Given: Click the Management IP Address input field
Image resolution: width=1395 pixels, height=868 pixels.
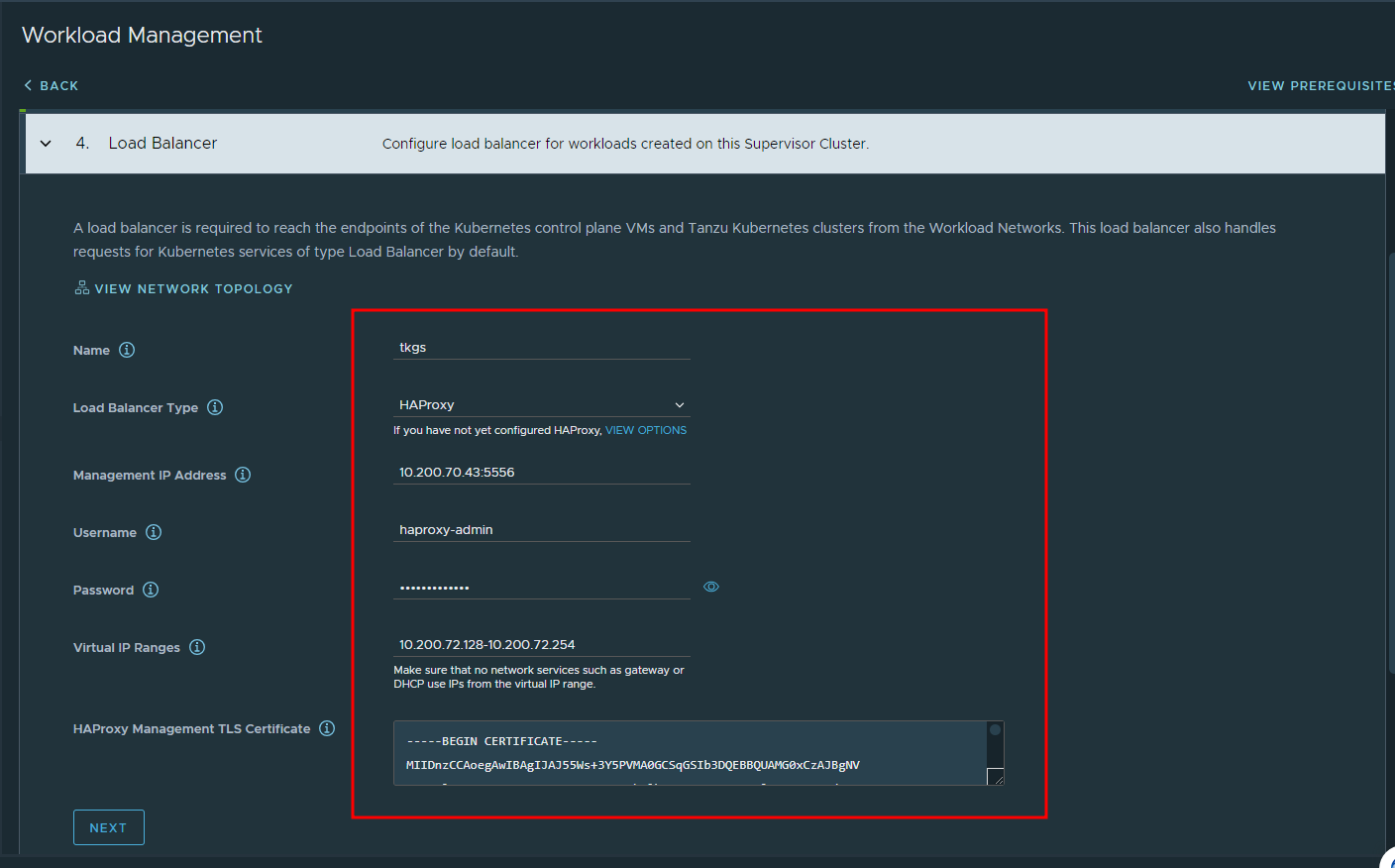Looking at the screenshot, I should (x=542, y=473).
